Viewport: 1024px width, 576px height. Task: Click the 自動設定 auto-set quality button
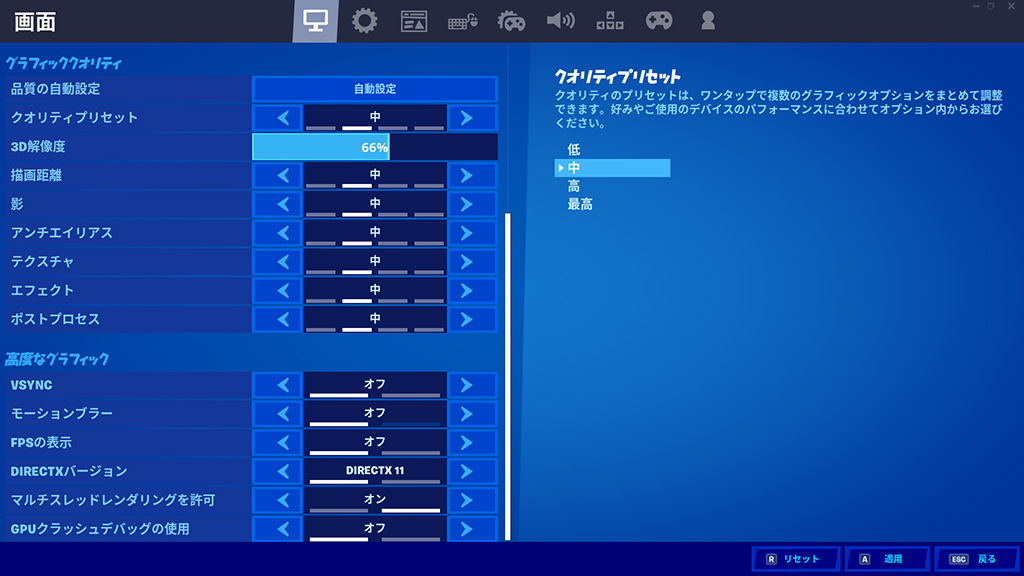[375, 89]
